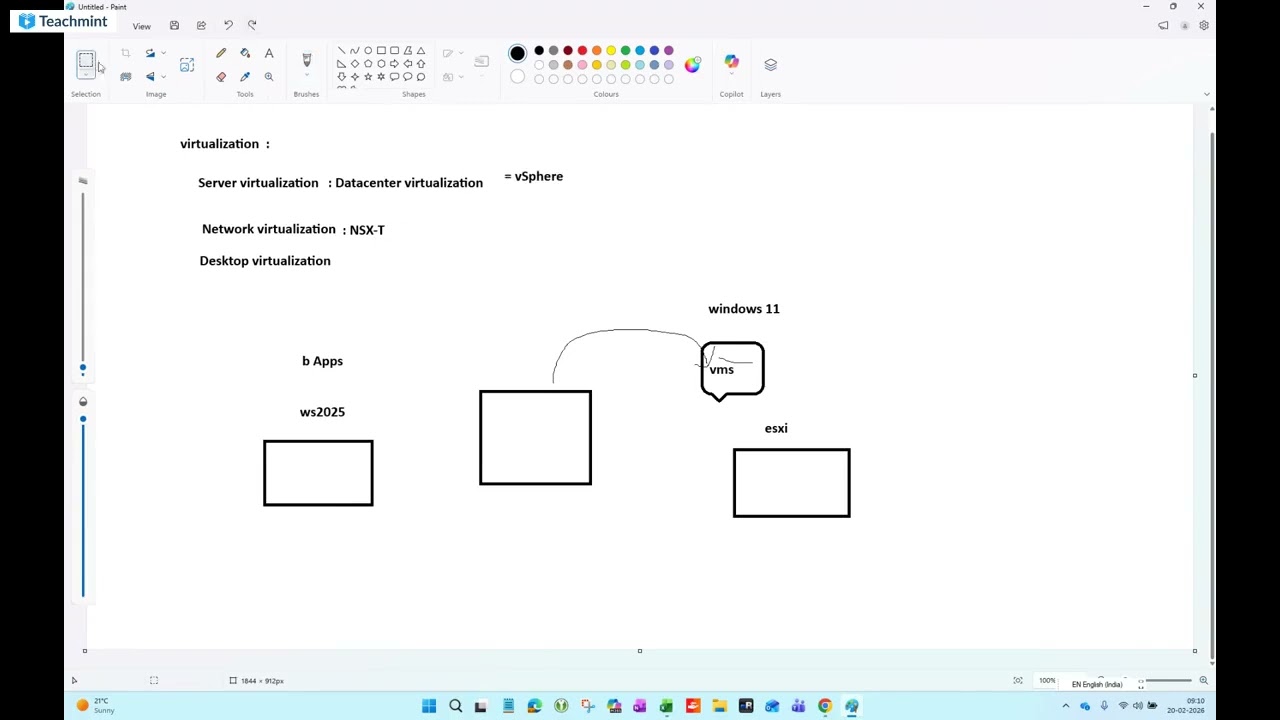The image size is (1280, 720).
Task: Click the Fit to window icon
Action: (x=1018, y=681)
